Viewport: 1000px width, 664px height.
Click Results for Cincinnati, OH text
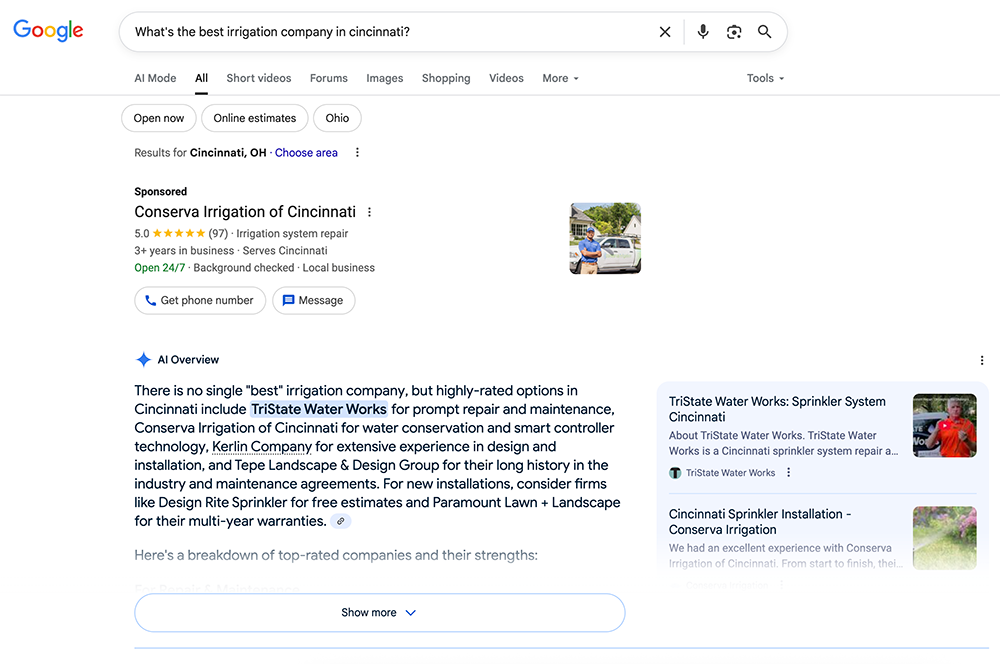coord(200,152)
